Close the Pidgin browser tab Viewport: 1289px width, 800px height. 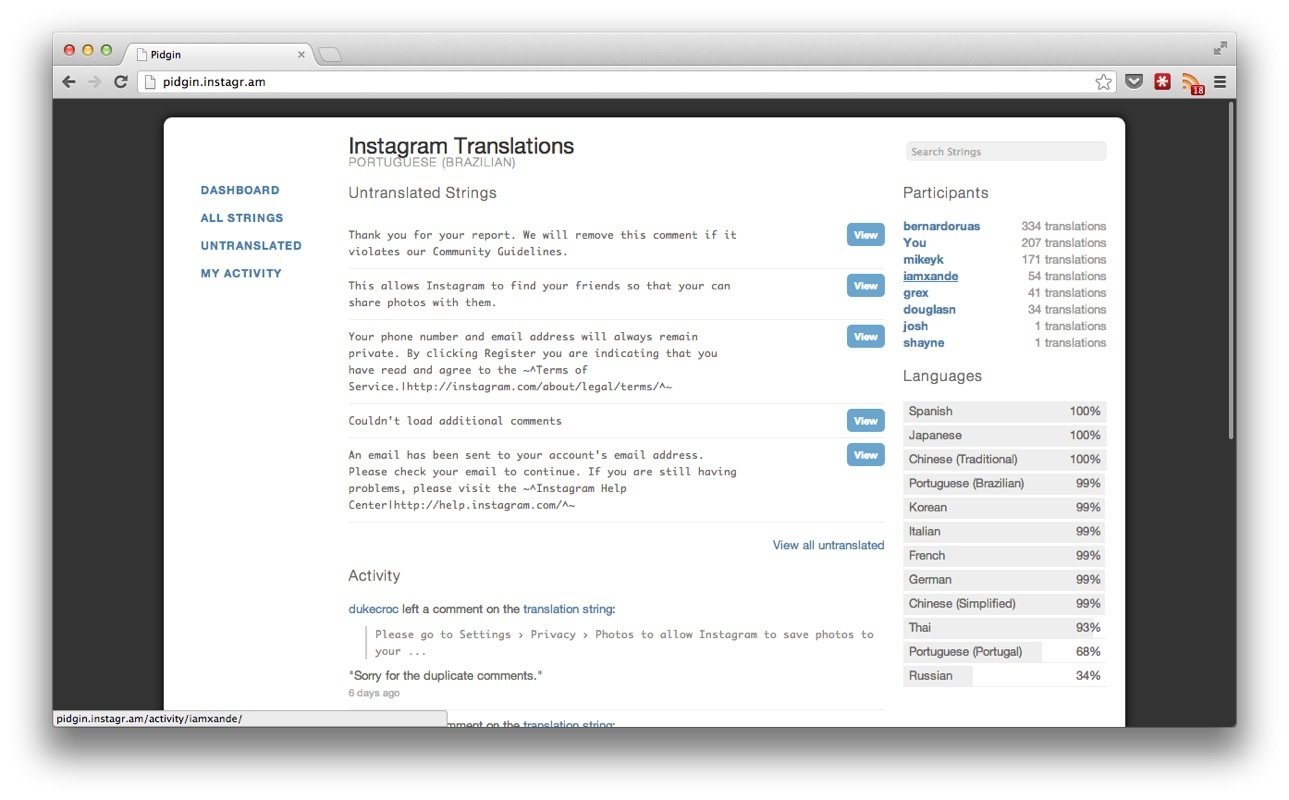(301, 55)
